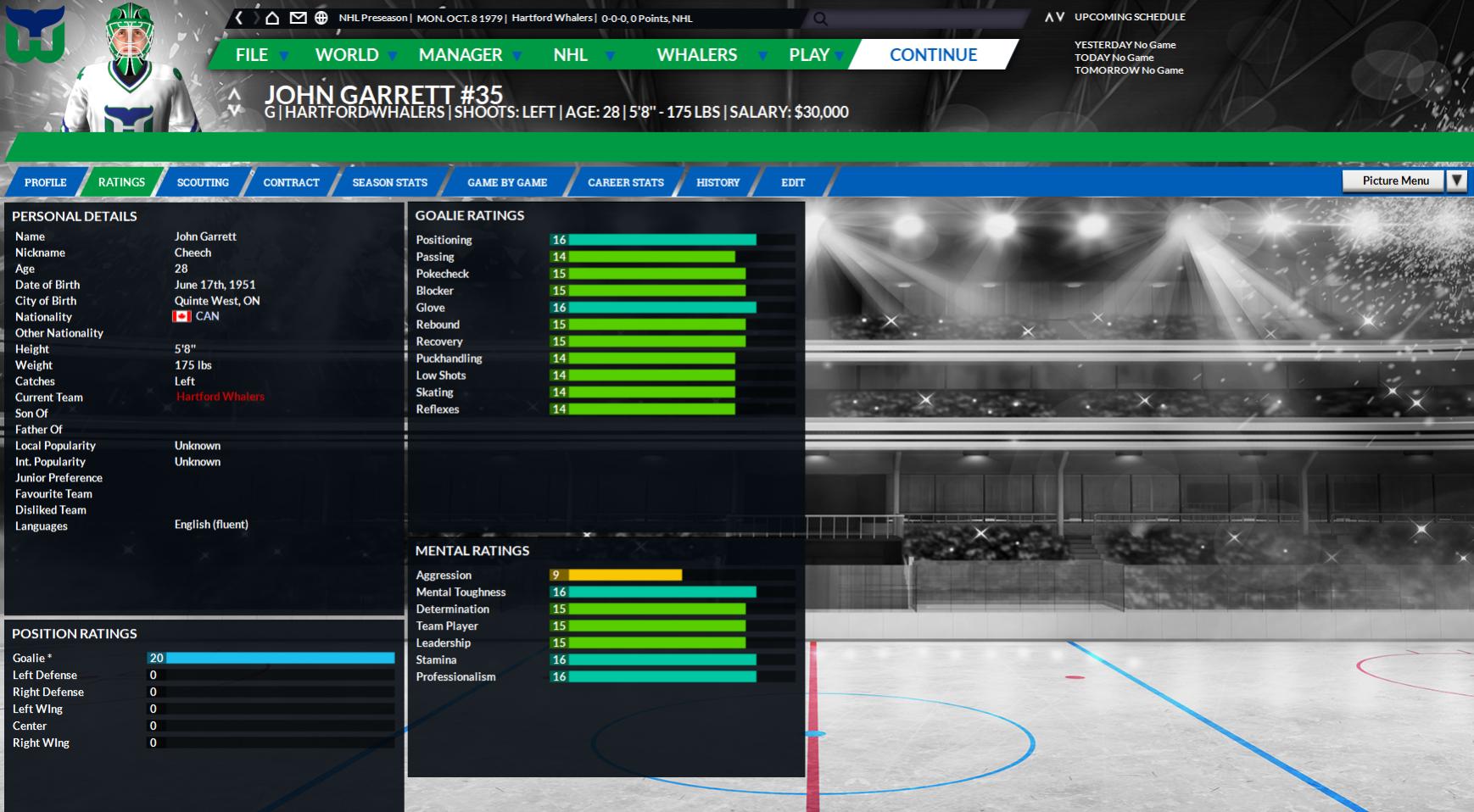Collapse the upcoming schedule with the up arrow
This screenshot has width=1474, height=812.
1049,17
